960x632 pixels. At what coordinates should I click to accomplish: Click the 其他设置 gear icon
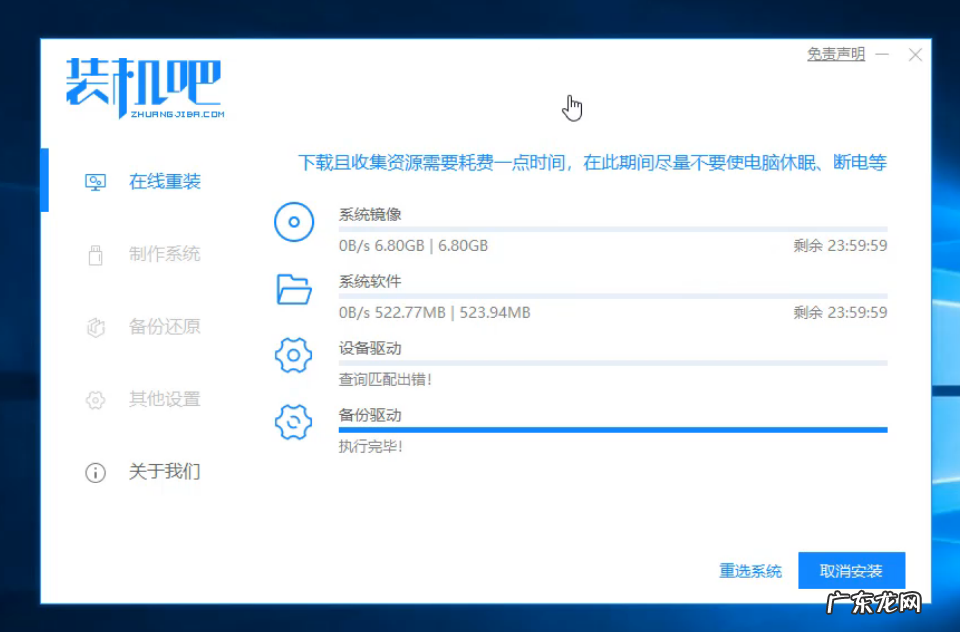pyautogui.click(x=95, y=399)
